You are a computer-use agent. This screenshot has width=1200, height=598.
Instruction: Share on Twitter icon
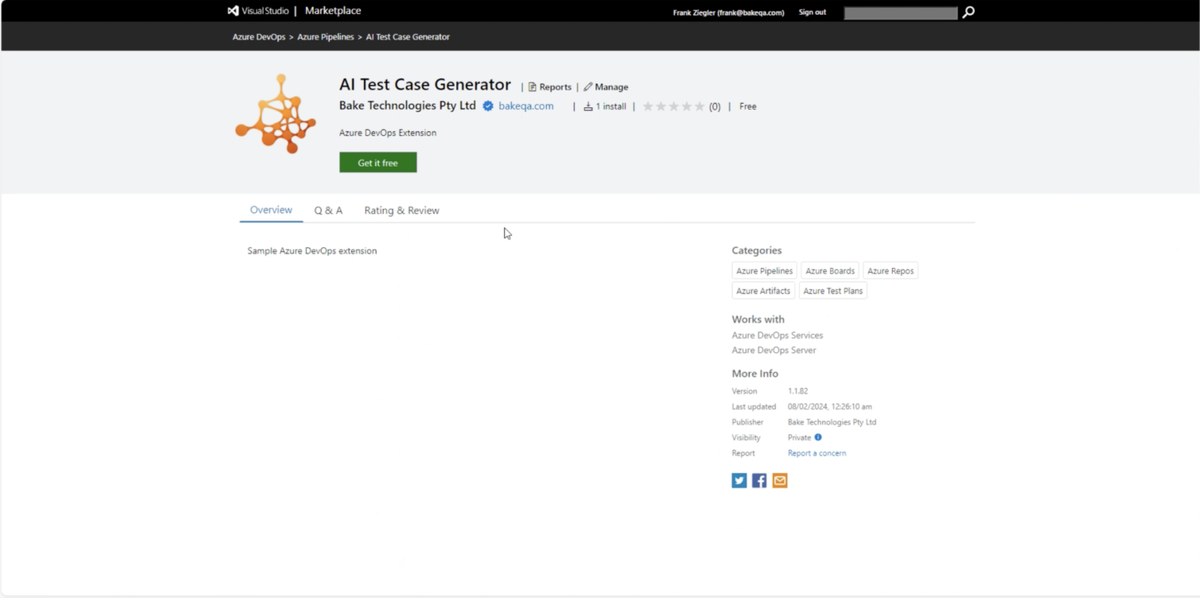pos(739,481)
